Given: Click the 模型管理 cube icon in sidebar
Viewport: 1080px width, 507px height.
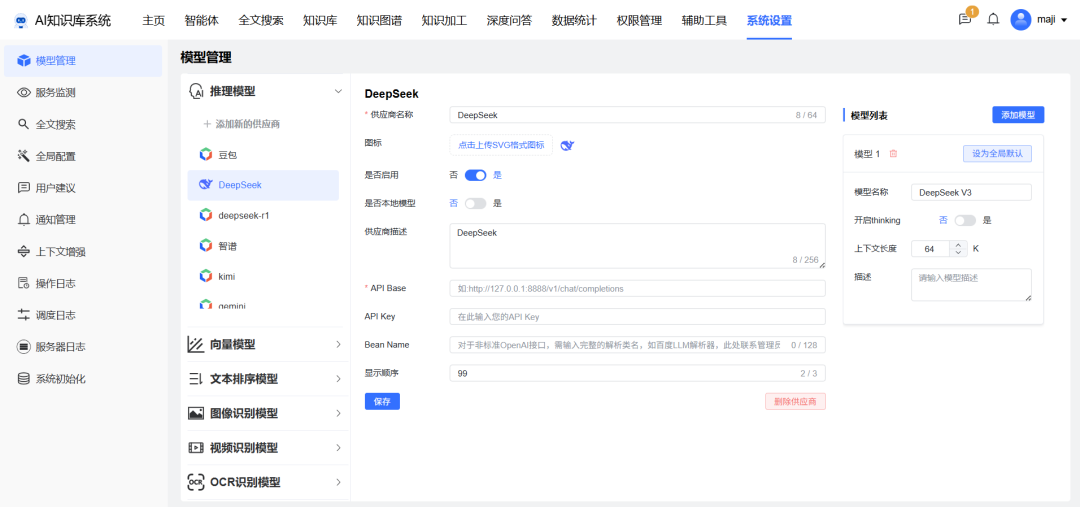Looking at the screenshot, I should tap(24, 61).
